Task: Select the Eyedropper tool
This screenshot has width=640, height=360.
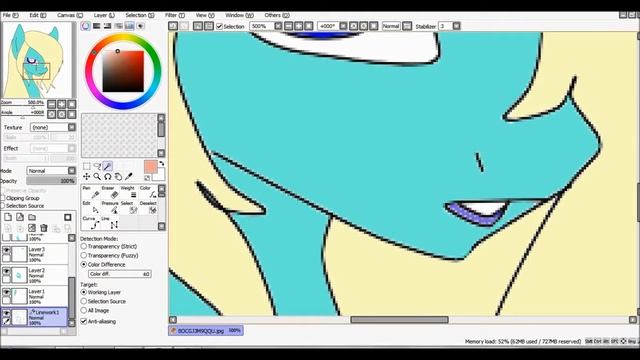Action: pos(129,176)
